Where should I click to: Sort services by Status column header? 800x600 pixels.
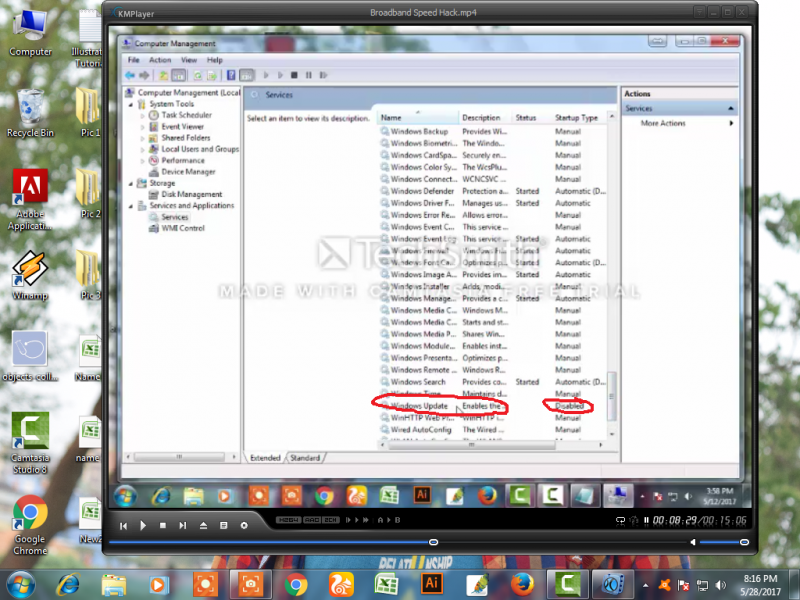pyautogui.click(x=532, y=118)
